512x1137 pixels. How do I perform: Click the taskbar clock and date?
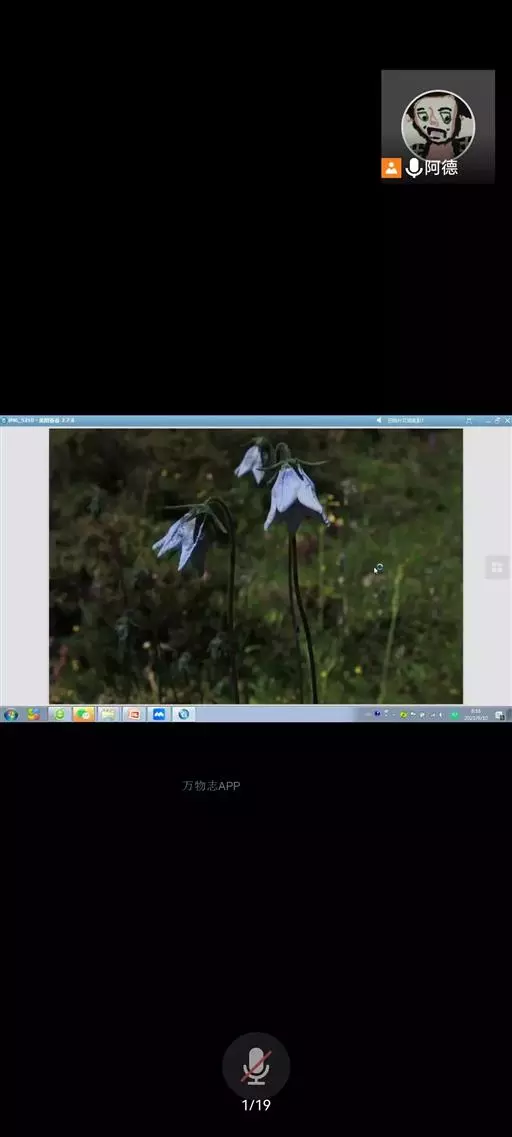[475, 714]
